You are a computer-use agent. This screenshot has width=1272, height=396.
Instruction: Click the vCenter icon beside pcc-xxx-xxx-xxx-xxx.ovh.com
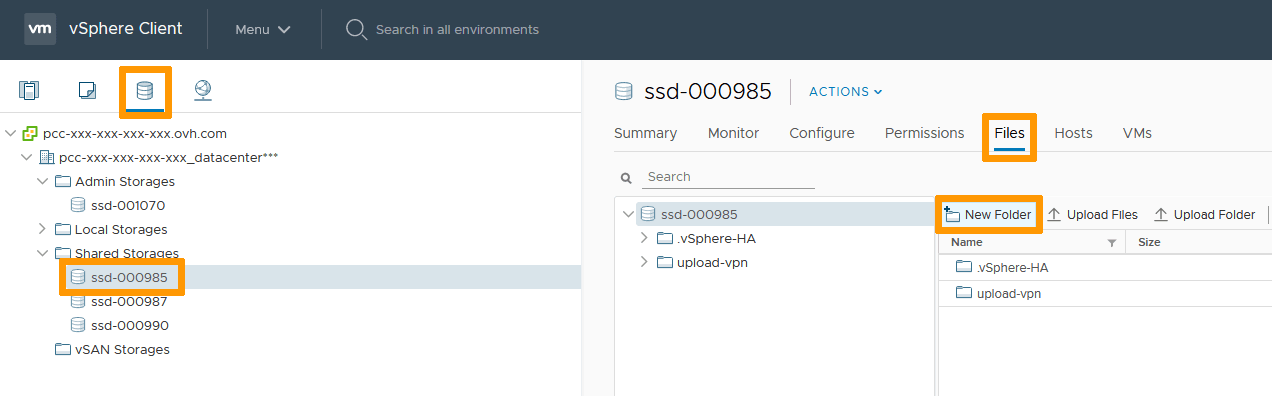pyautogui.click(x=30, y=133)
